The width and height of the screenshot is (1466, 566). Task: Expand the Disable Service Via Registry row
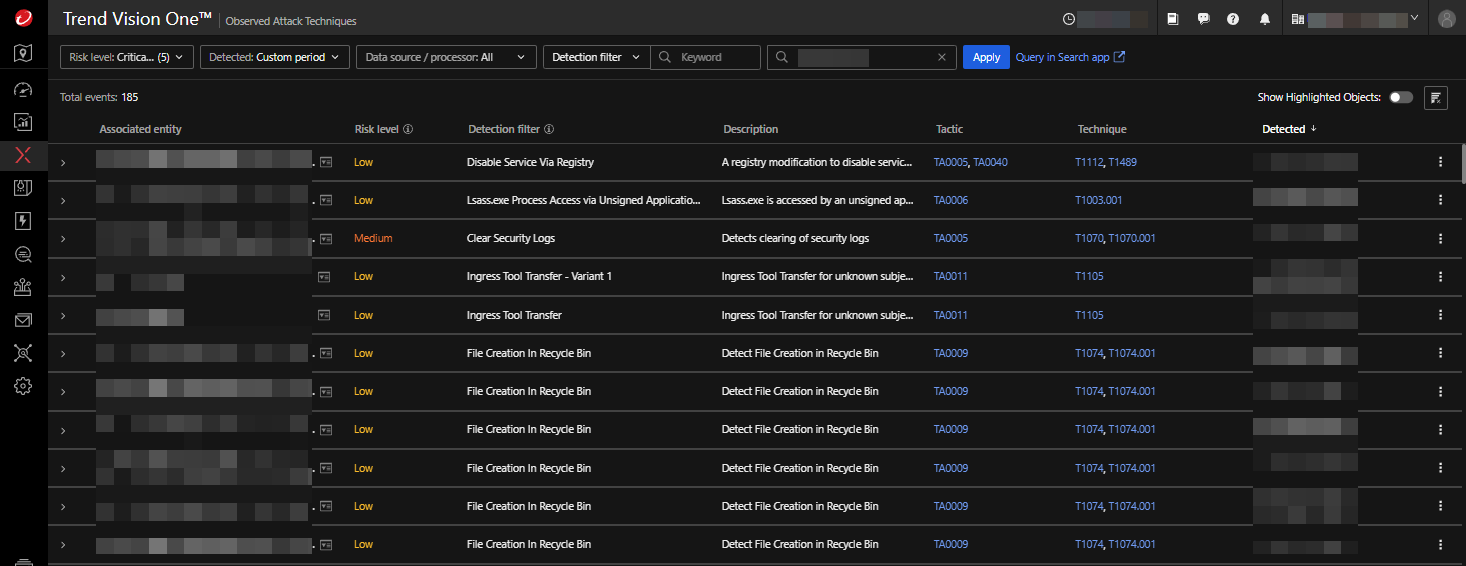pos(63,162)
